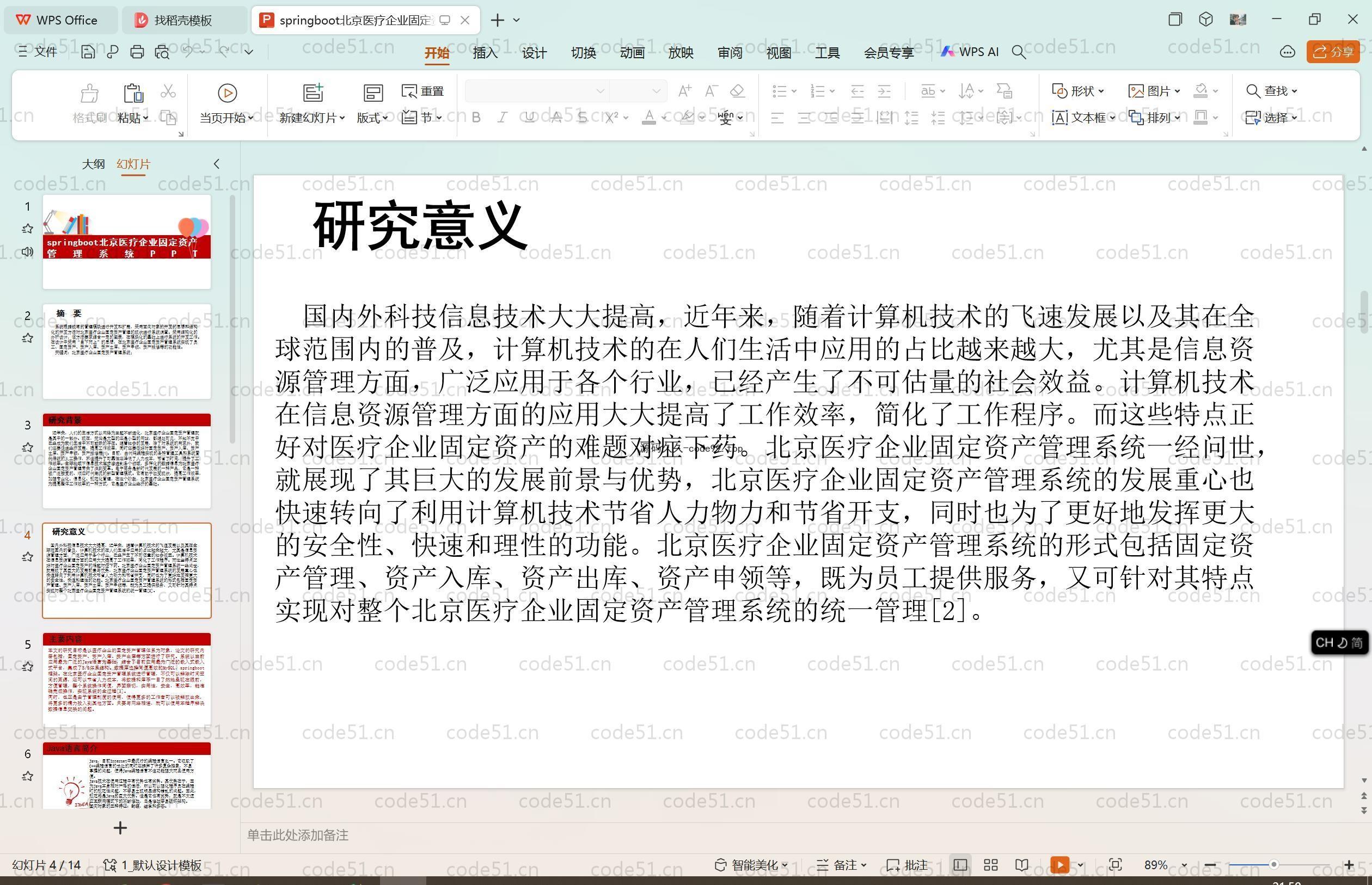This screenshot has height=885, width=1372.
Task: Open the Insert (插入) tab
Action: coord(485,53)
